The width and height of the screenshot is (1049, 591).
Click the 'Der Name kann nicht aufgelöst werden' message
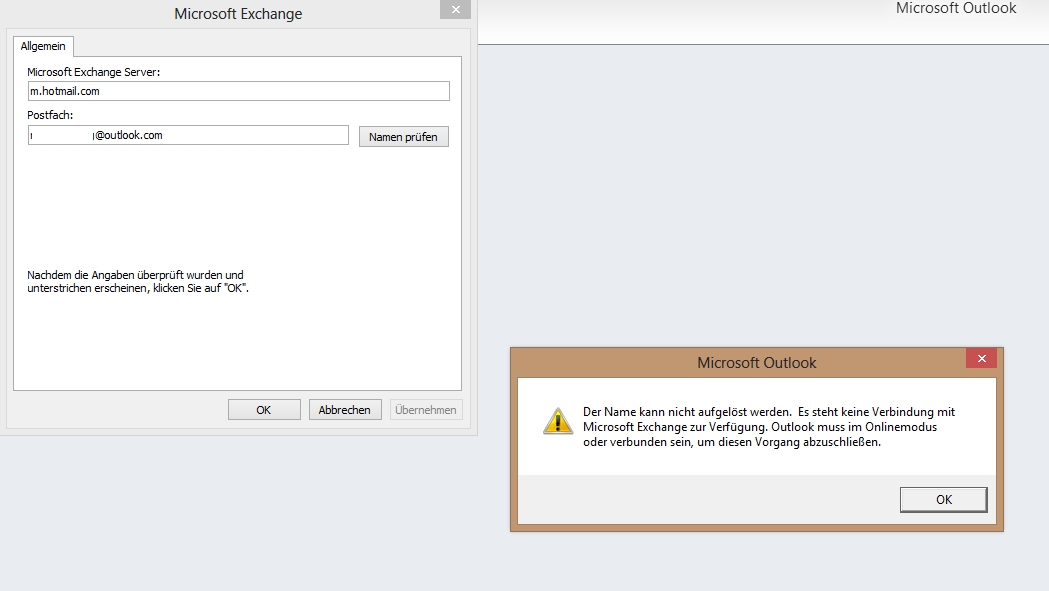tap(769, 427)
